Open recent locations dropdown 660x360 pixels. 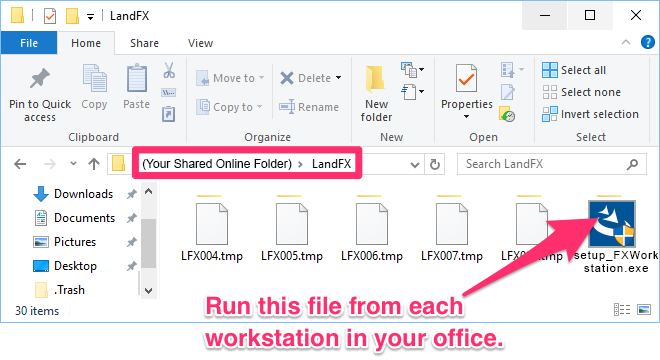click(73, 164)
